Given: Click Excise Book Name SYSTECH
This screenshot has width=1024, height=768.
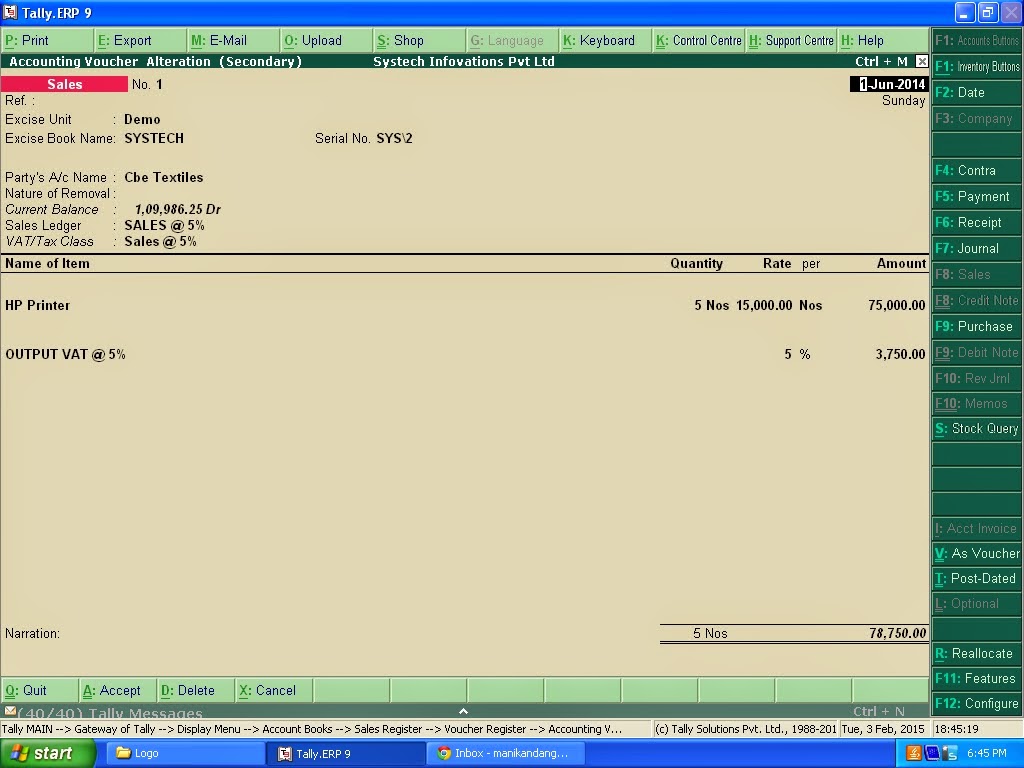Looking at the screenshot, I should 154,138.
